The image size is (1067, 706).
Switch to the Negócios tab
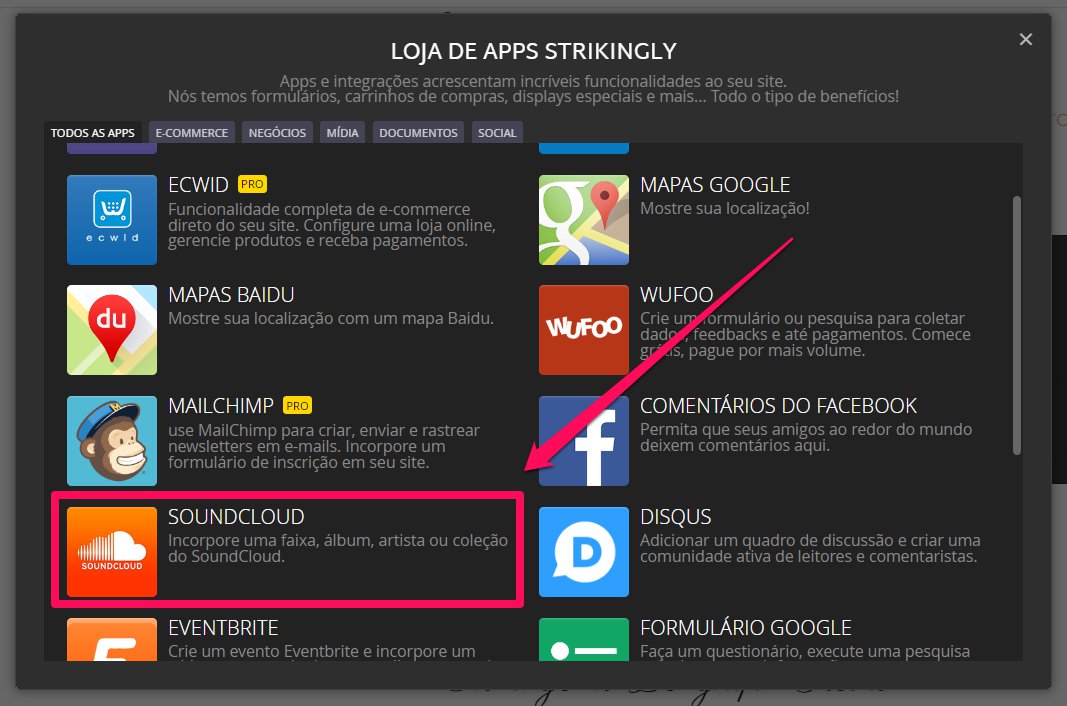click(x=278, y=133)
